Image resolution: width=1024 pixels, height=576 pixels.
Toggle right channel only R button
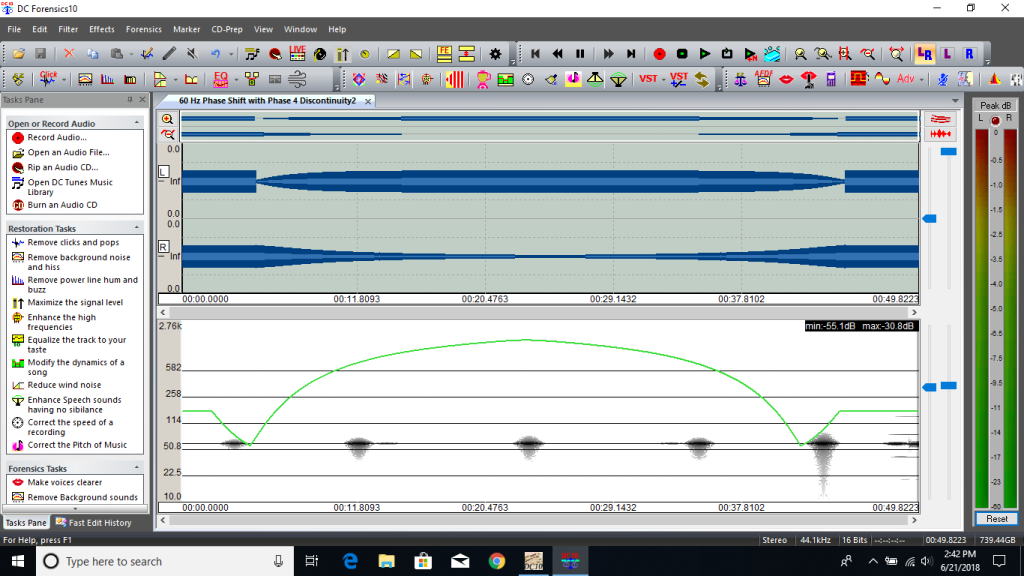(x=969, y=54)
